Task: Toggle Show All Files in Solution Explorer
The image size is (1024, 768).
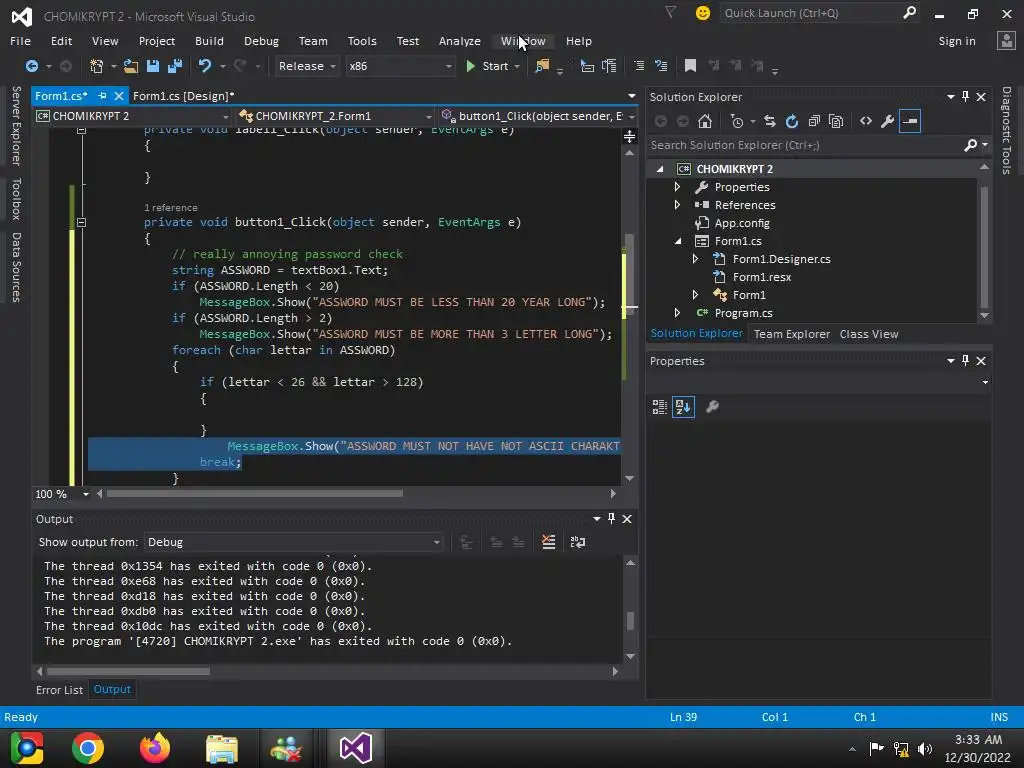Action: pyautogui.click(x=836, y=121)
